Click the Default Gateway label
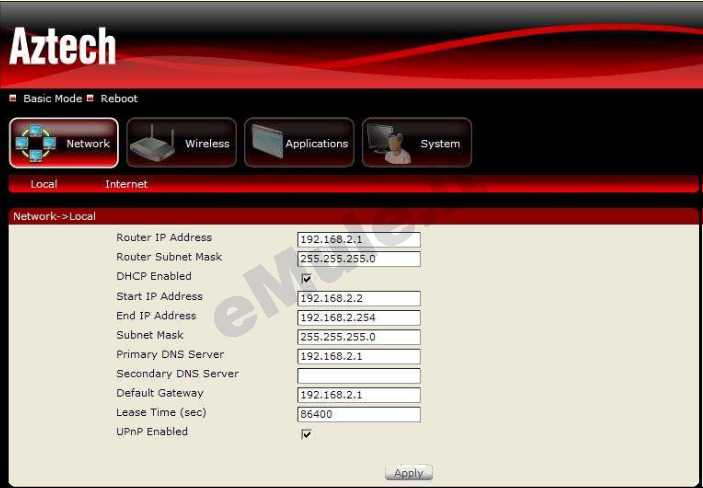Viewport: 703px width, 488px height. click(160, 393)
